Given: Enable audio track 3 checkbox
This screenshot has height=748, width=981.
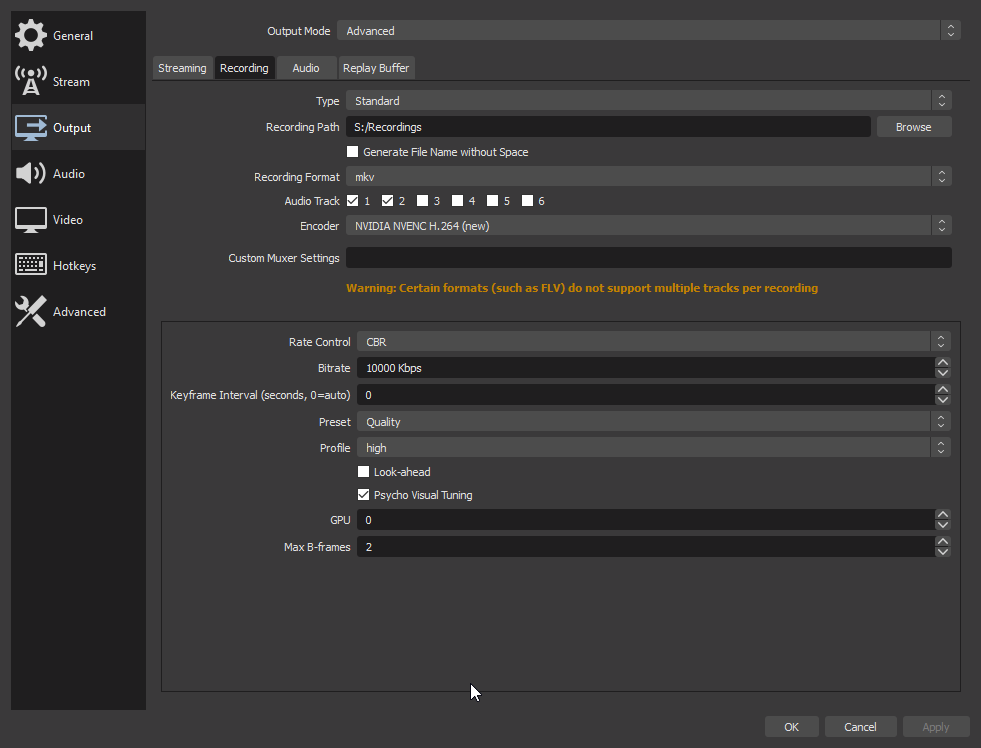Looking at the screenshot, I should (x=423, y=201).
